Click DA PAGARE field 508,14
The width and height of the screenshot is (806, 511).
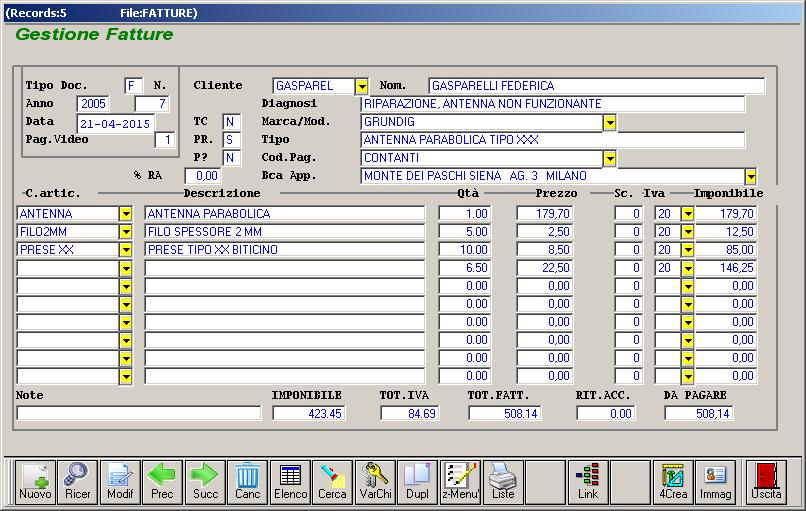(x=699, y=413)
